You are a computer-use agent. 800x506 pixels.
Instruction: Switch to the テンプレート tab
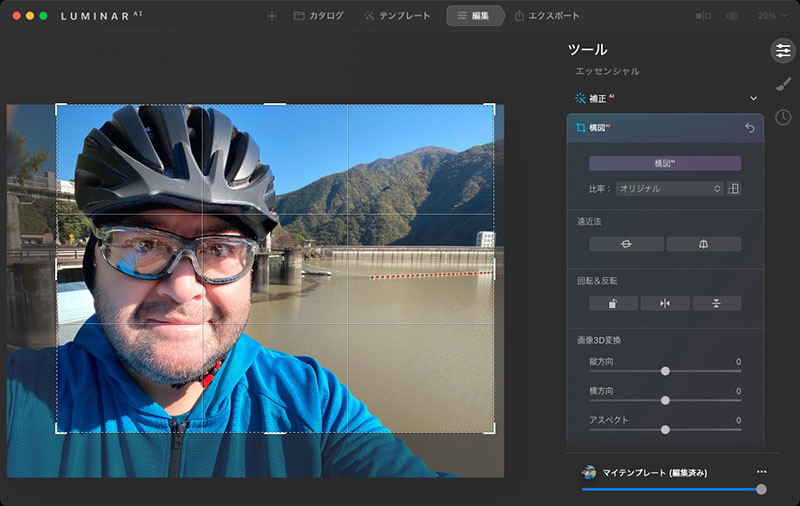click(396, 16)
